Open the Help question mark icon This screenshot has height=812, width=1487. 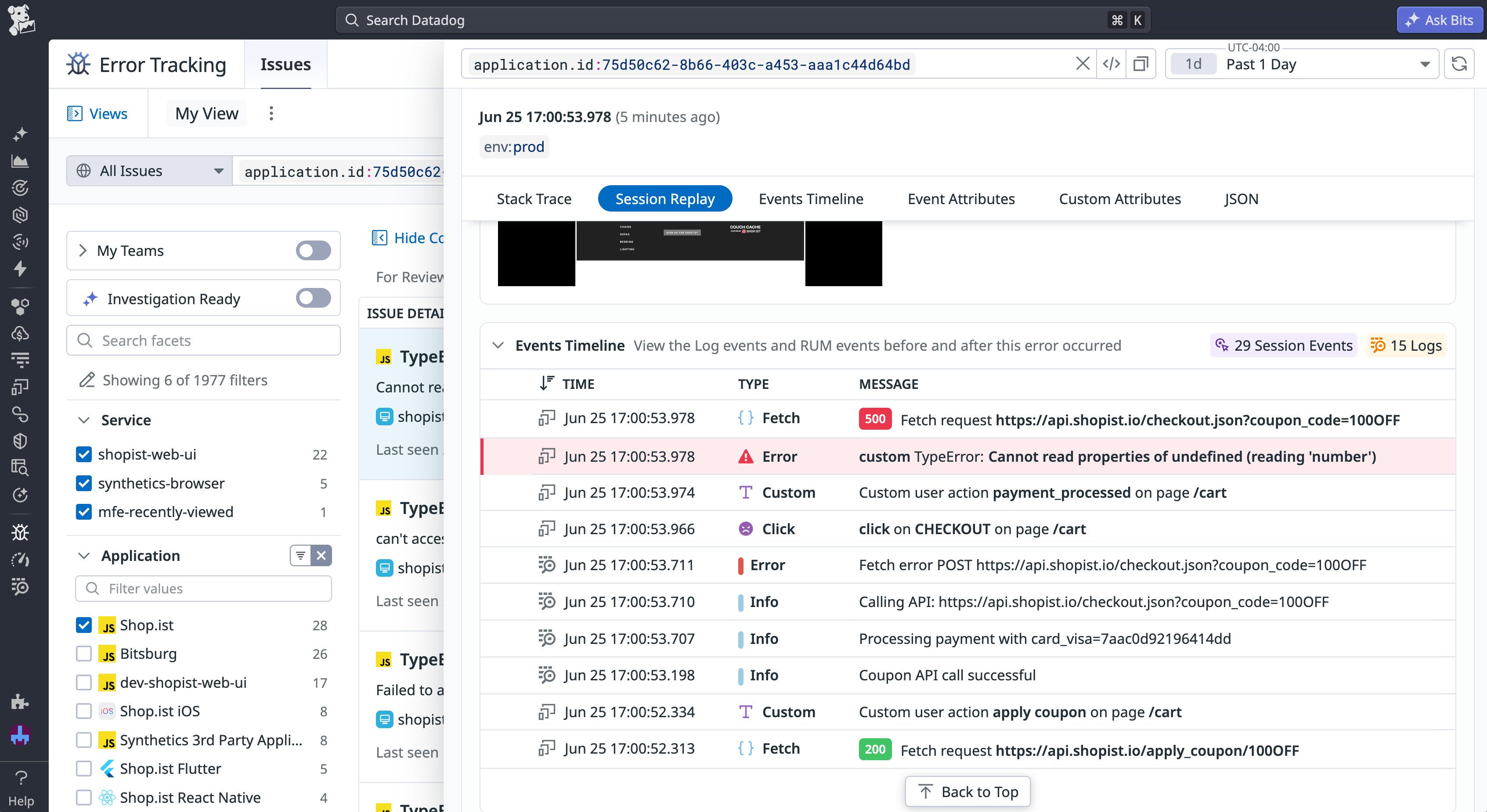[x=21, y=777]
